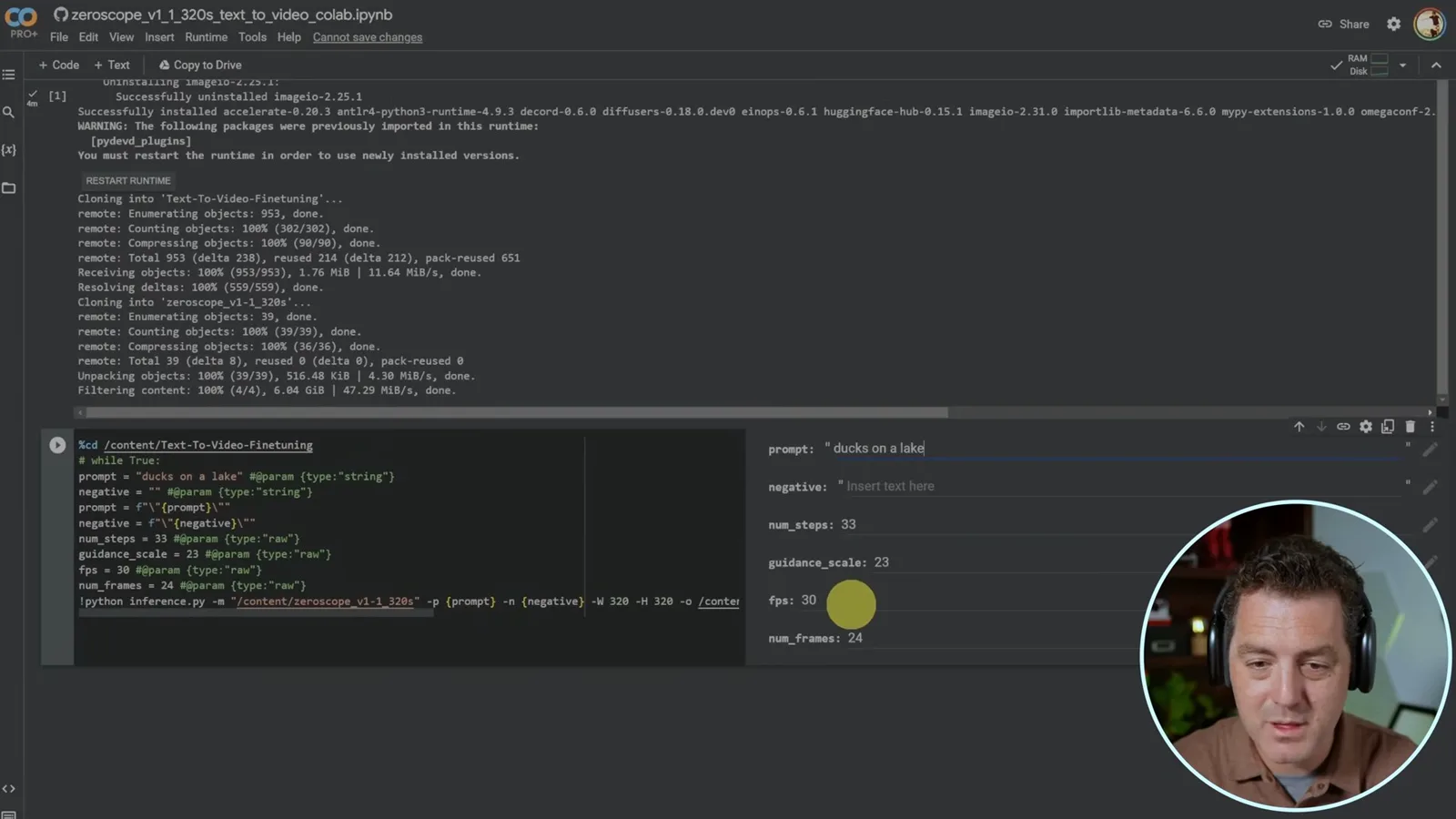Add a new Code cell
The height and width of the screenshot is (819, 1456).
click(x=58, y=66)
